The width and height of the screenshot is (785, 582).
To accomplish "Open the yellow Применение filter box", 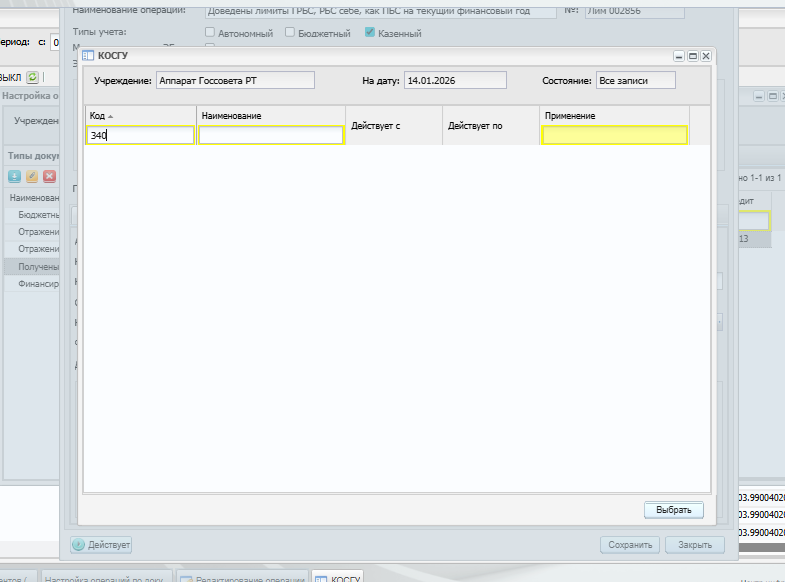I will [615, 135].
